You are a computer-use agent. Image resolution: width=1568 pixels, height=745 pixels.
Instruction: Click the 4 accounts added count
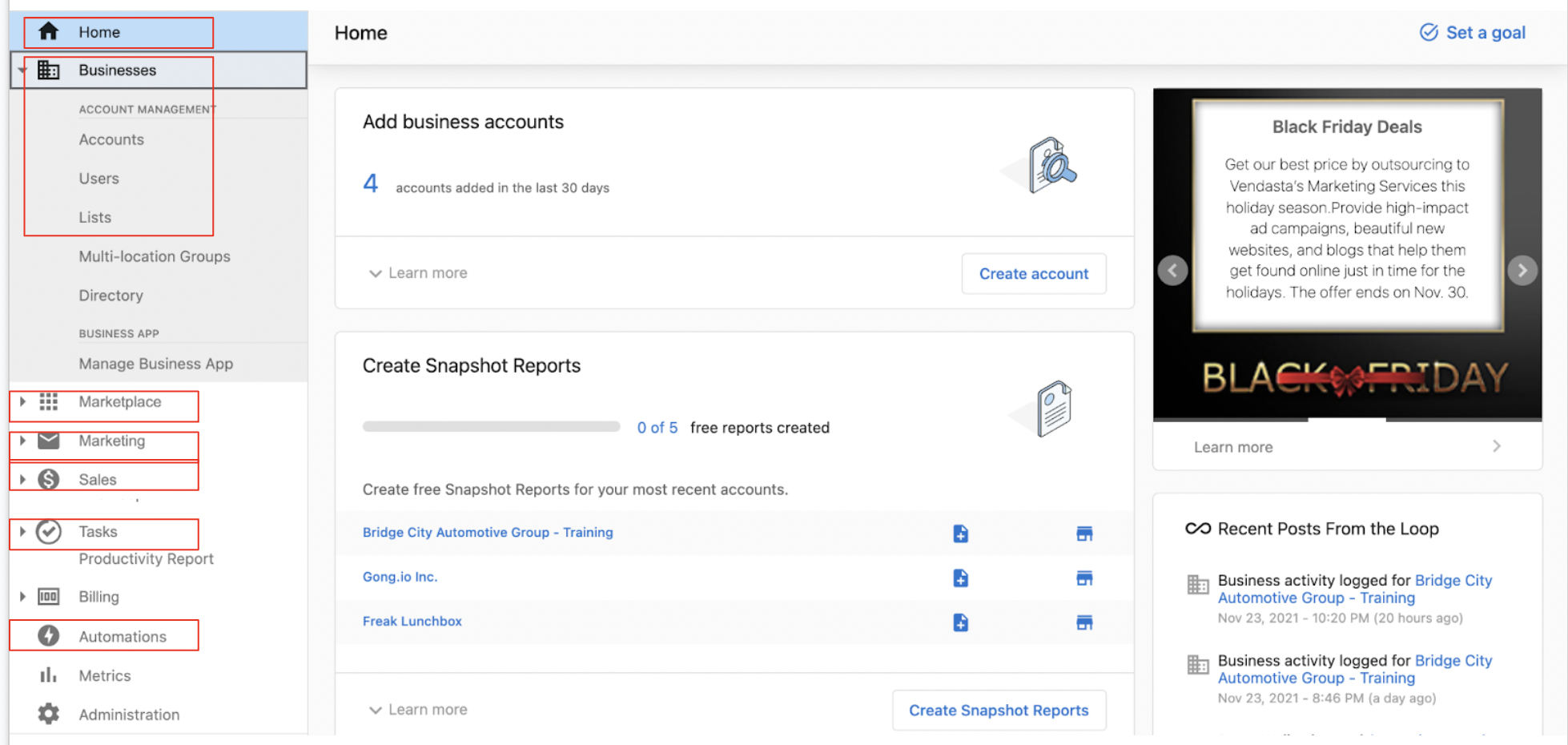coord(370,183)
